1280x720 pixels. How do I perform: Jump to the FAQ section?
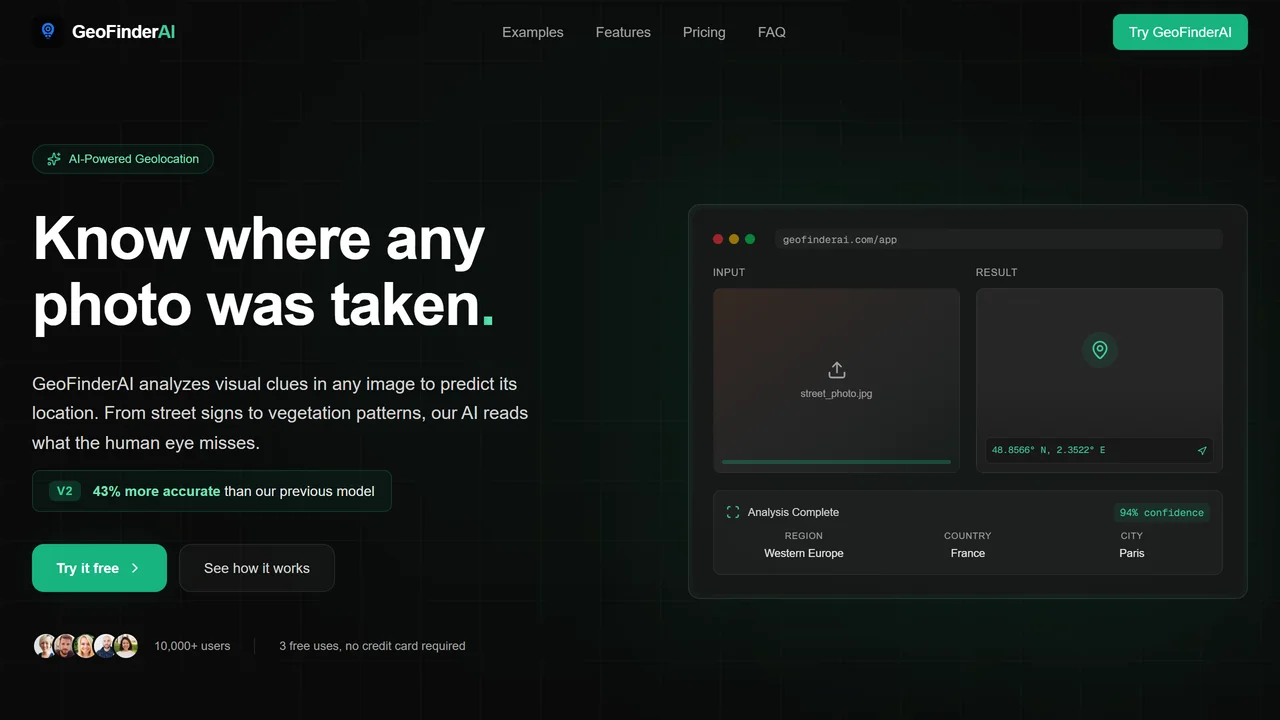(x=772, y=32)
